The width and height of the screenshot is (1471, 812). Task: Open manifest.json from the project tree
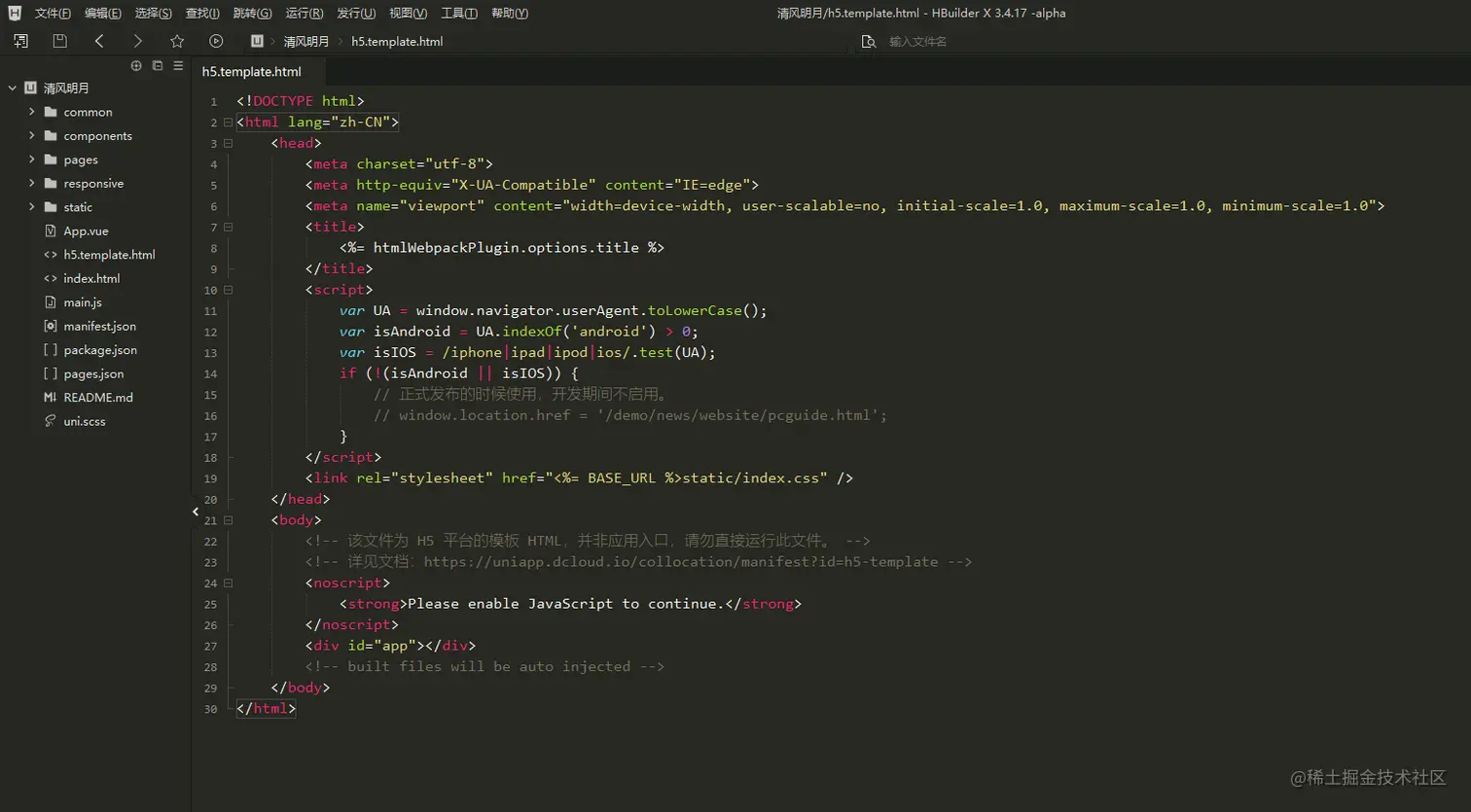(99, 326)
